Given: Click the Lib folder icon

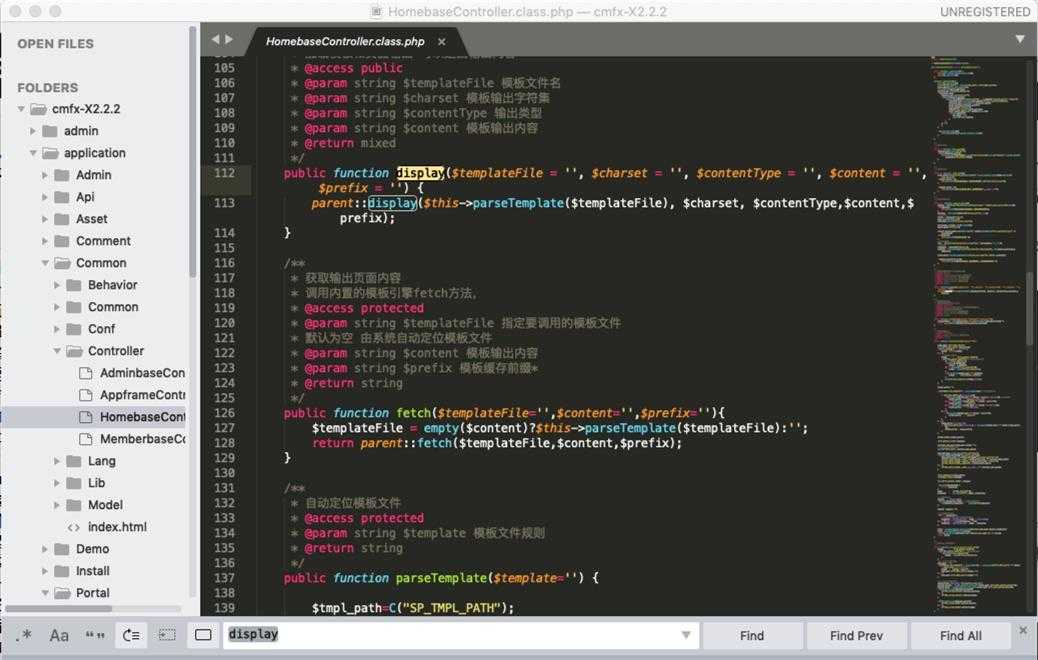Looking at the screenshot, I should tap(74, 483).
